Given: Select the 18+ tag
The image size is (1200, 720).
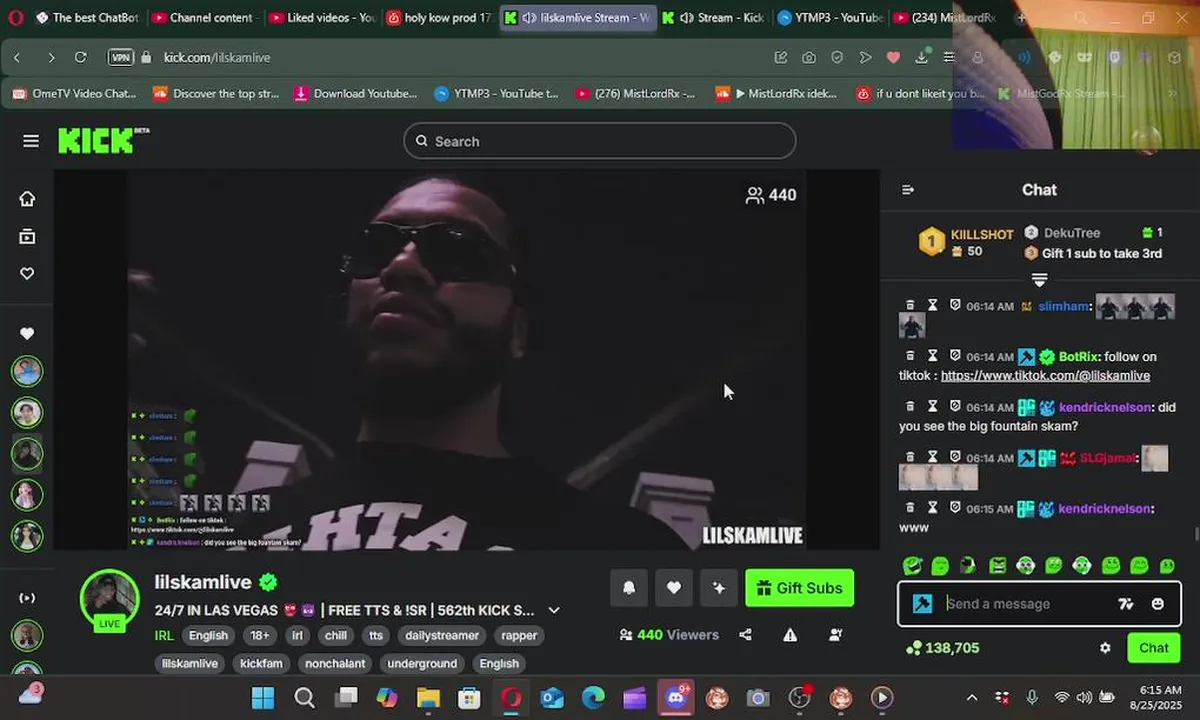Looking at the screenshot, I should pos(260,635).
